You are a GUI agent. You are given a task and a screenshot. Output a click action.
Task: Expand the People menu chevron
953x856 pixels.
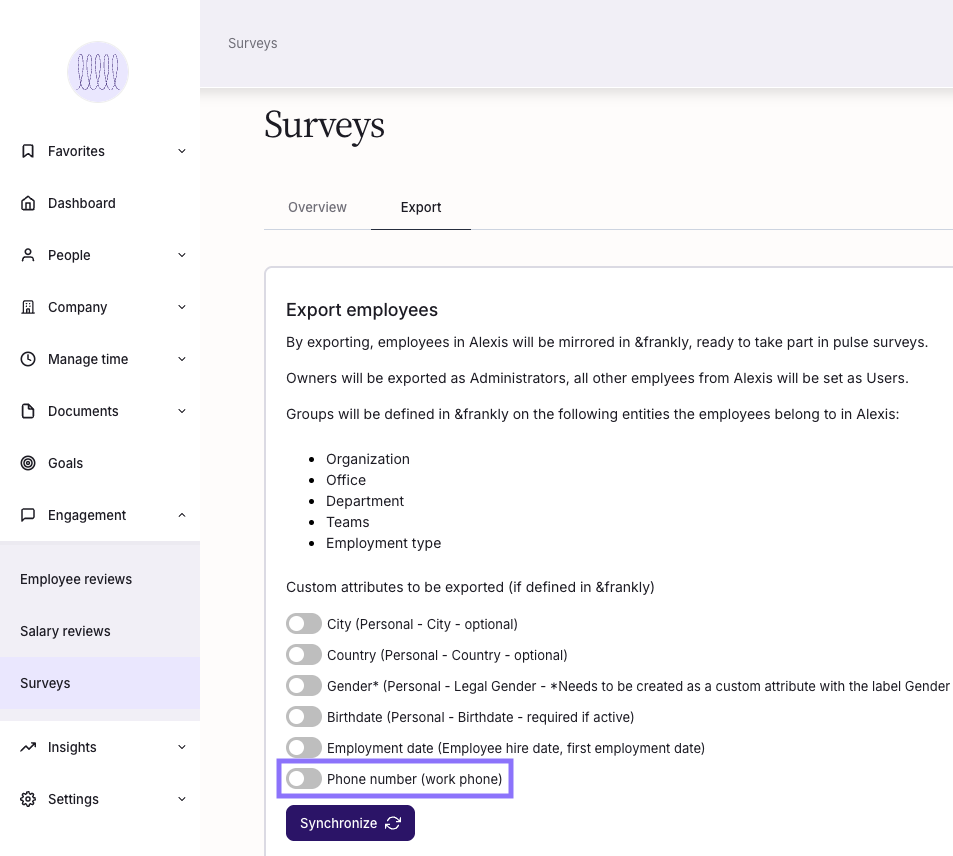[182, 255]
